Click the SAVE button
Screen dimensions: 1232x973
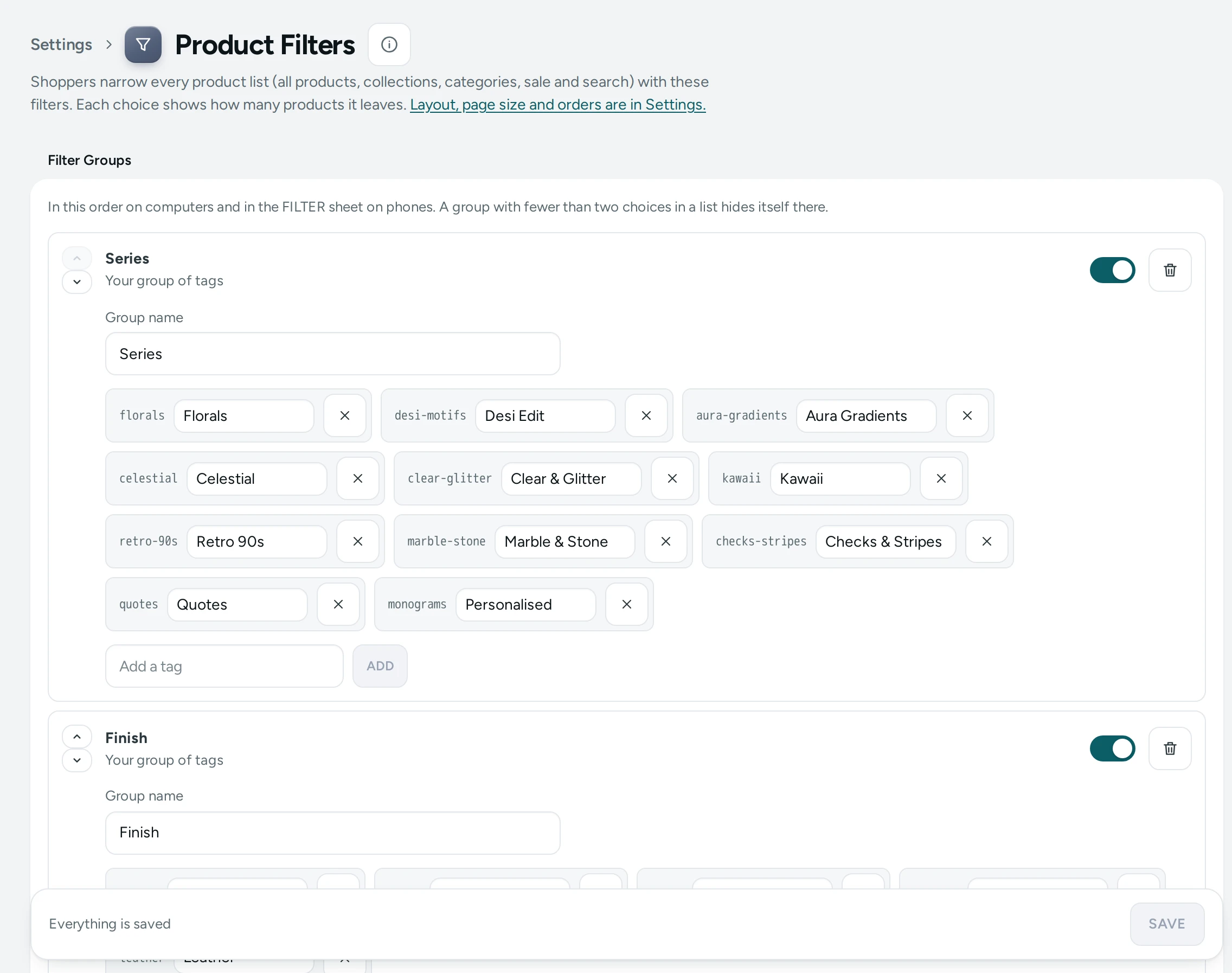1166,924
